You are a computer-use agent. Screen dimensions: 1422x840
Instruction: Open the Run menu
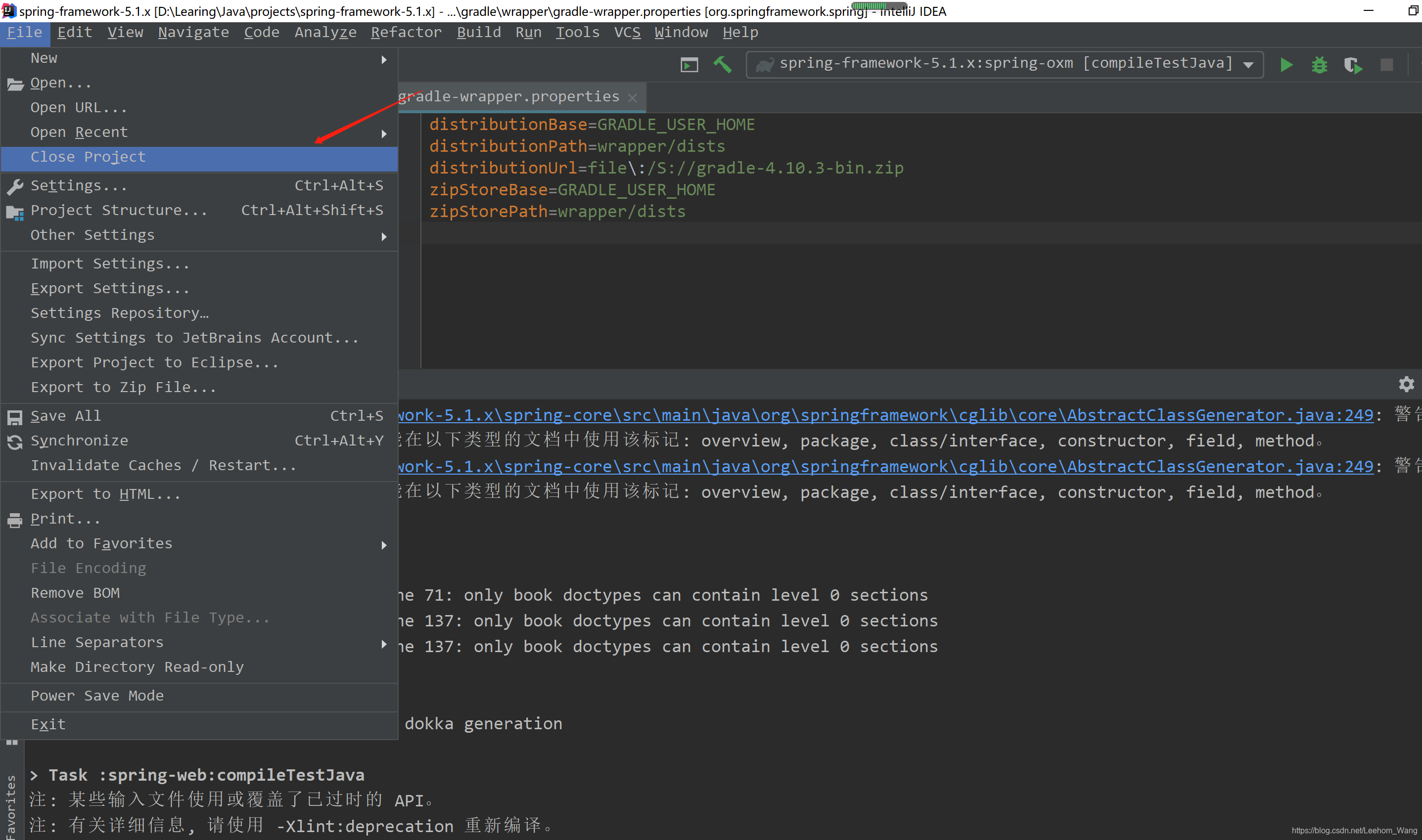click(x=529, y=33)
